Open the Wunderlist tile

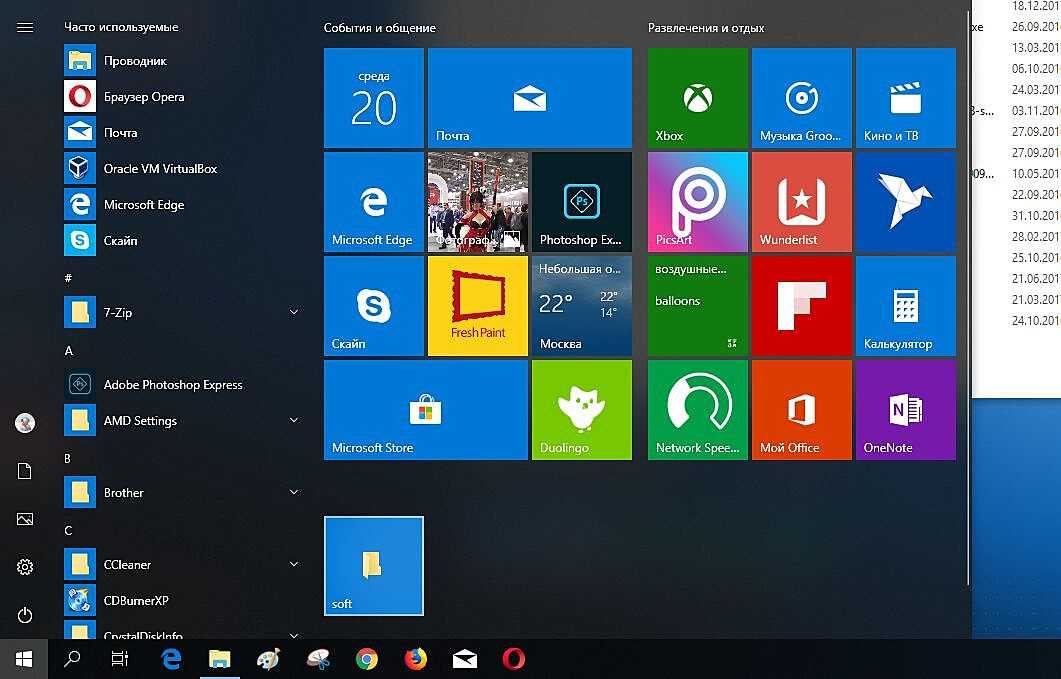(x=802, y=202)
